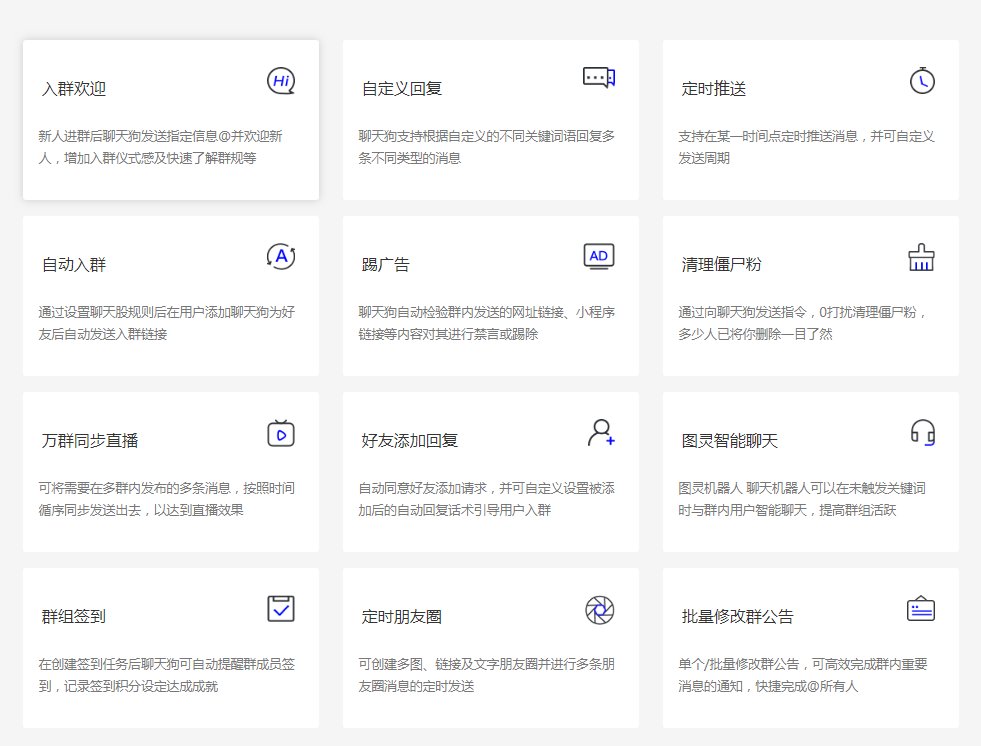Click the add-friend icon for 好友添加回复
Screen dimensions: 981x746
[600, 432]
